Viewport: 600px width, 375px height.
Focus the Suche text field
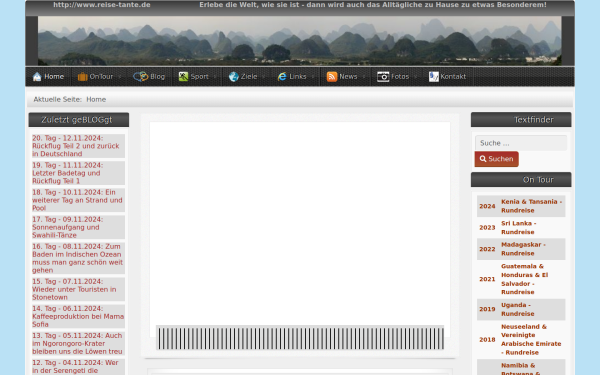(x=521, y=143)
